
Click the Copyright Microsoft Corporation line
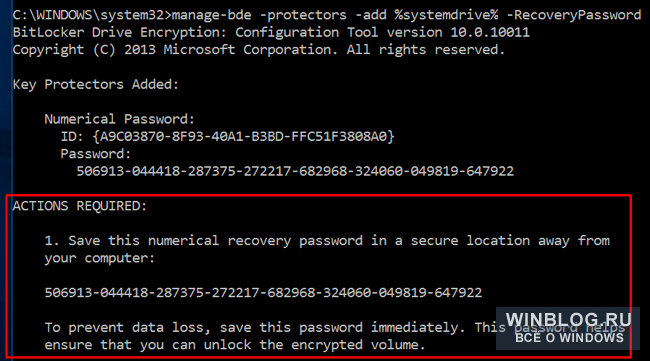coord(259,50)
